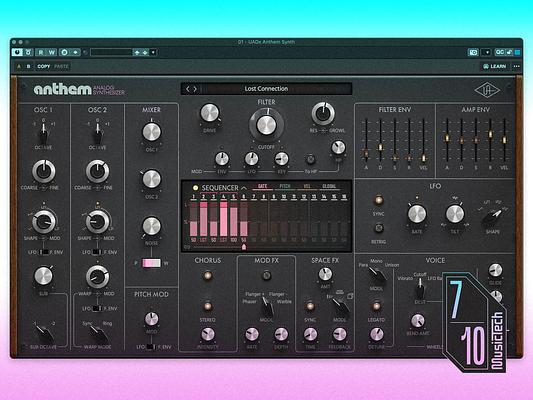533x400 pixels.
Task: Click the LEARN button
Action: click(495, 66)
